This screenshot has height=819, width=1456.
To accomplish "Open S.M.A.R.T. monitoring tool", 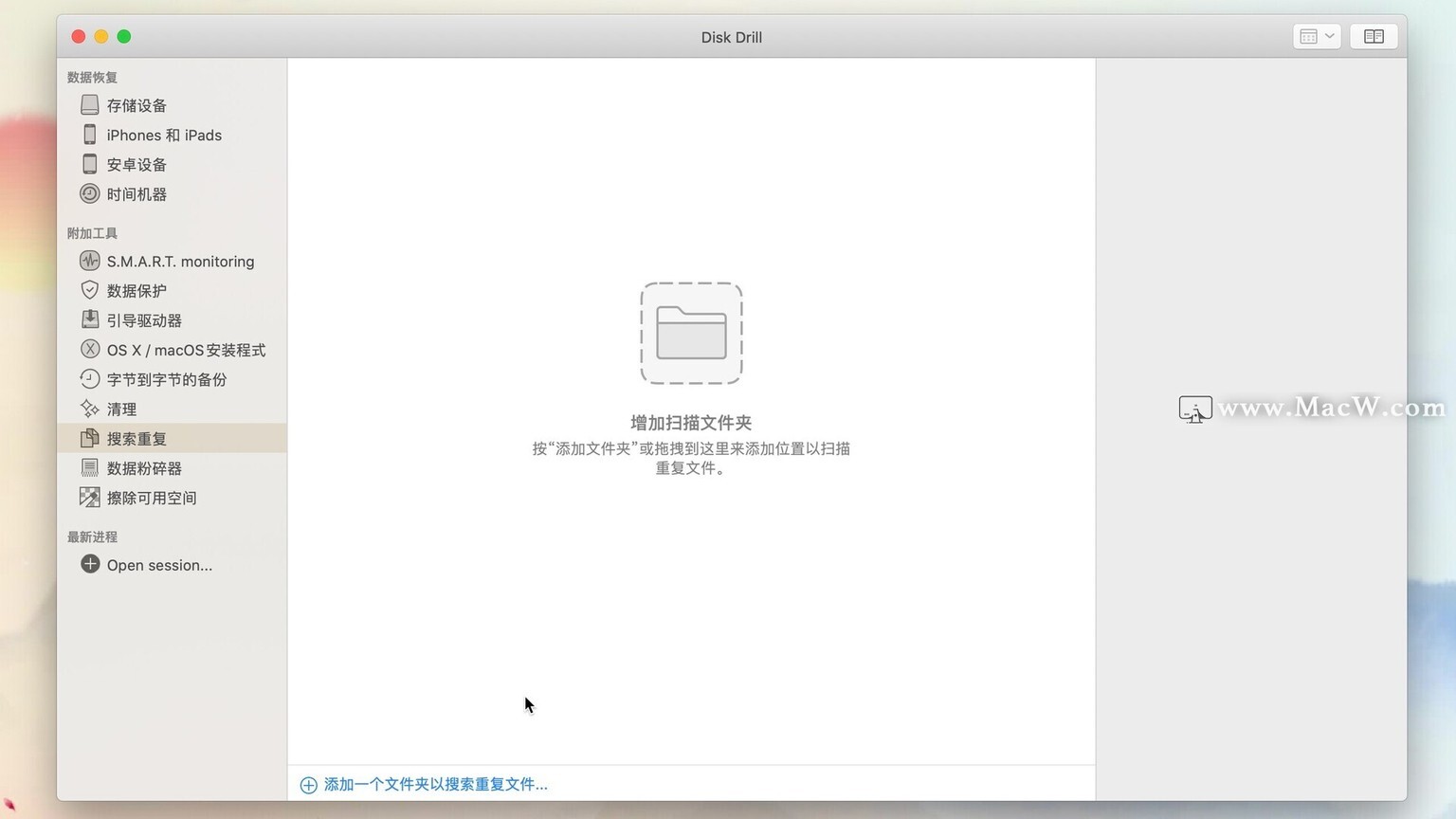I will (172, 261).
